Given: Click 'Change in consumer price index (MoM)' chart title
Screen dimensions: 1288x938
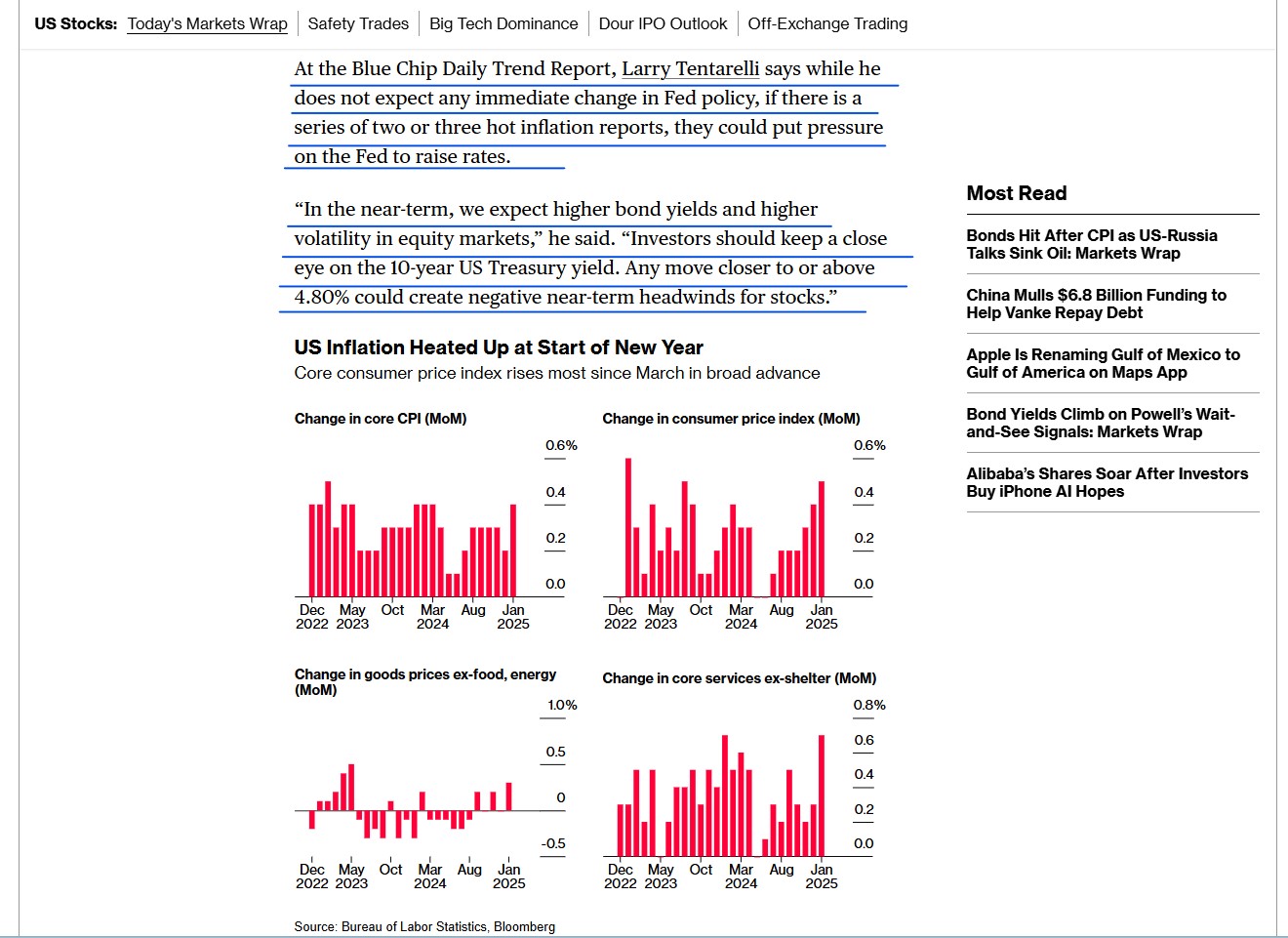Looking at the screenshot, I should (x=732, y=419).
